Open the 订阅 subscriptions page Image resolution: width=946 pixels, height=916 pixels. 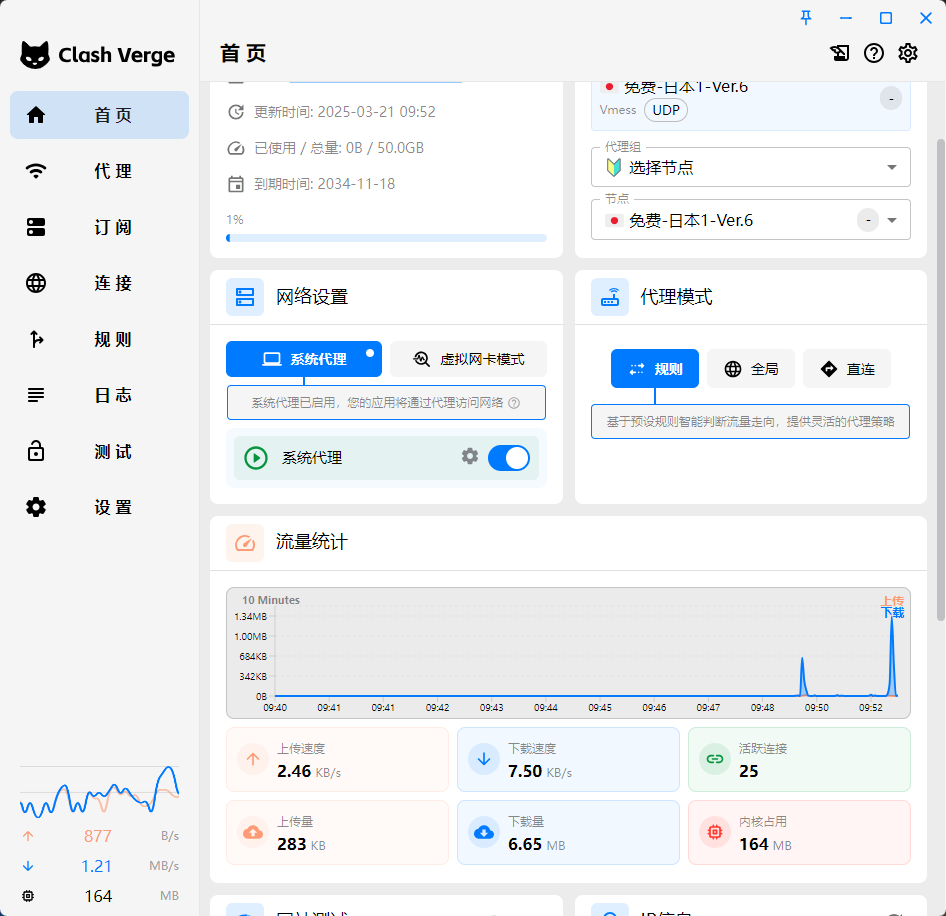(100, 227)
